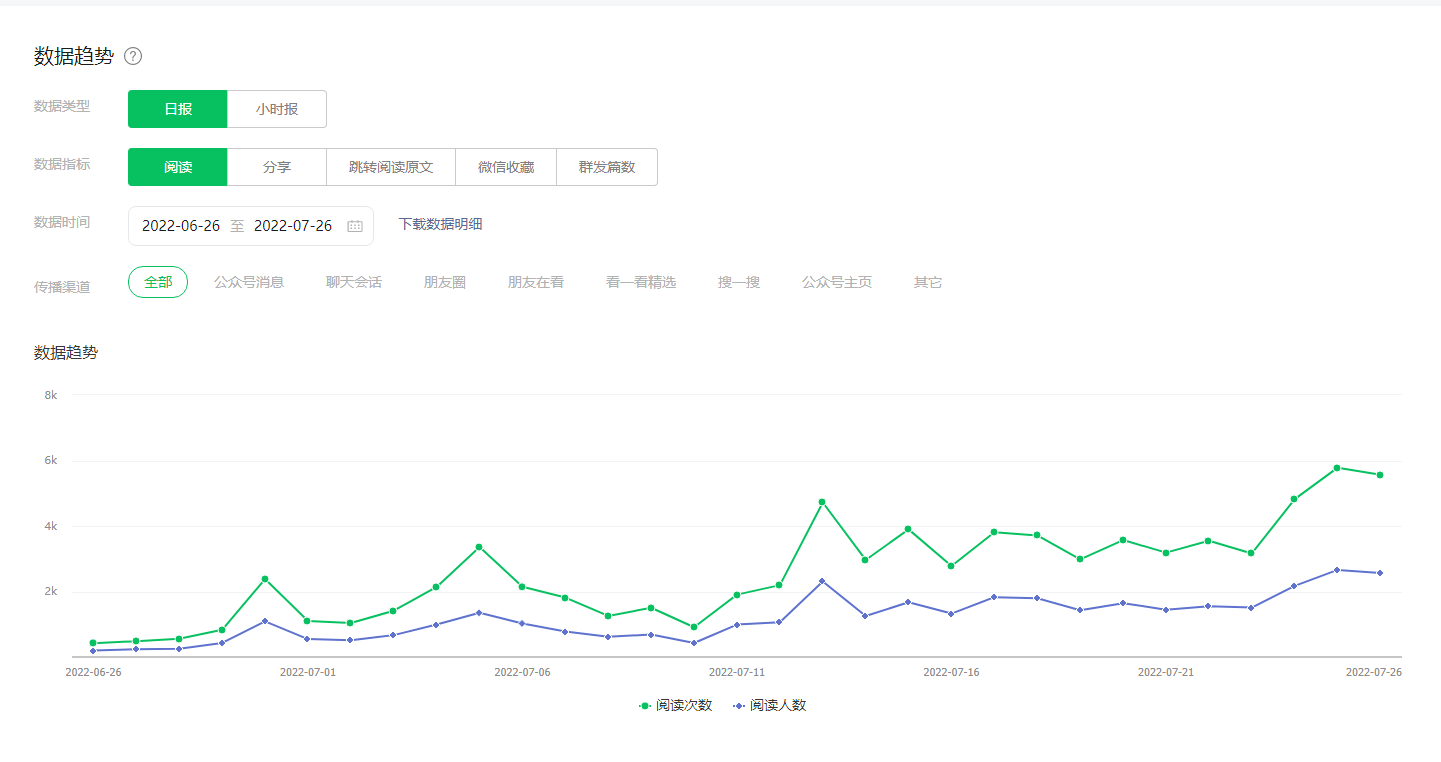Select 全部 channel filter
Image resolution: width=1441 pixels, height=762 pixels.
158,282
